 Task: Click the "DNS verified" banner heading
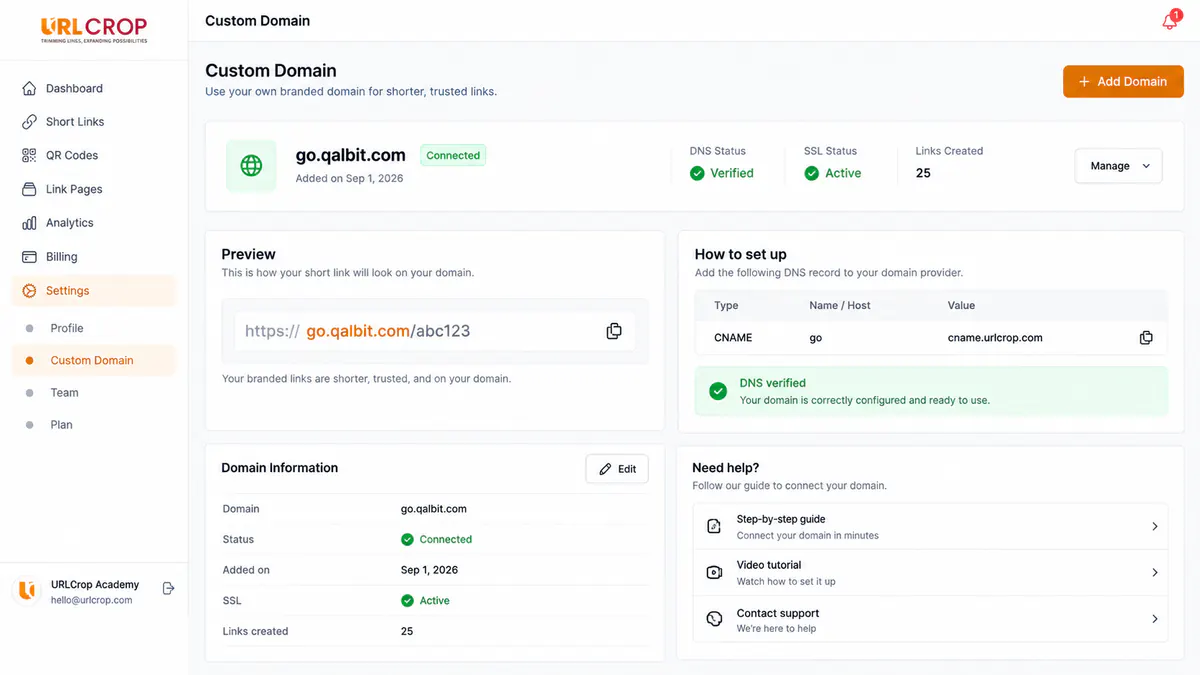pos(773,383)
